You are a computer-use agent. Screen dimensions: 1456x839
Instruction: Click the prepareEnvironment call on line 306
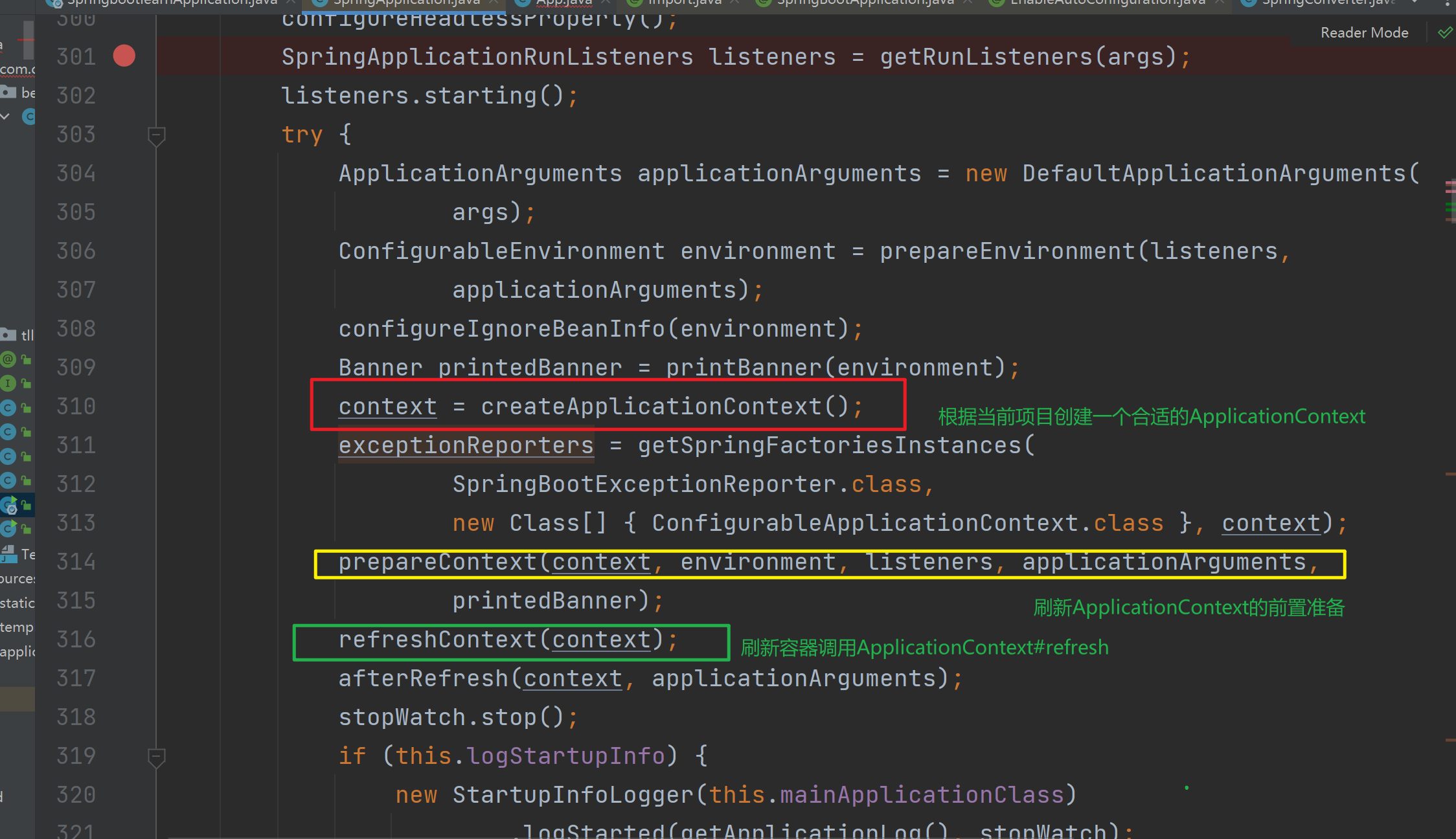click(1008, 251)
